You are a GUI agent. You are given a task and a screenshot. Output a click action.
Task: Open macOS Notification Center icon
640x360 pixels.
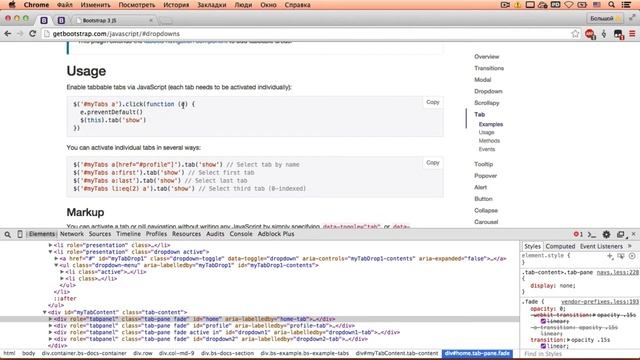tap(626, 5)
